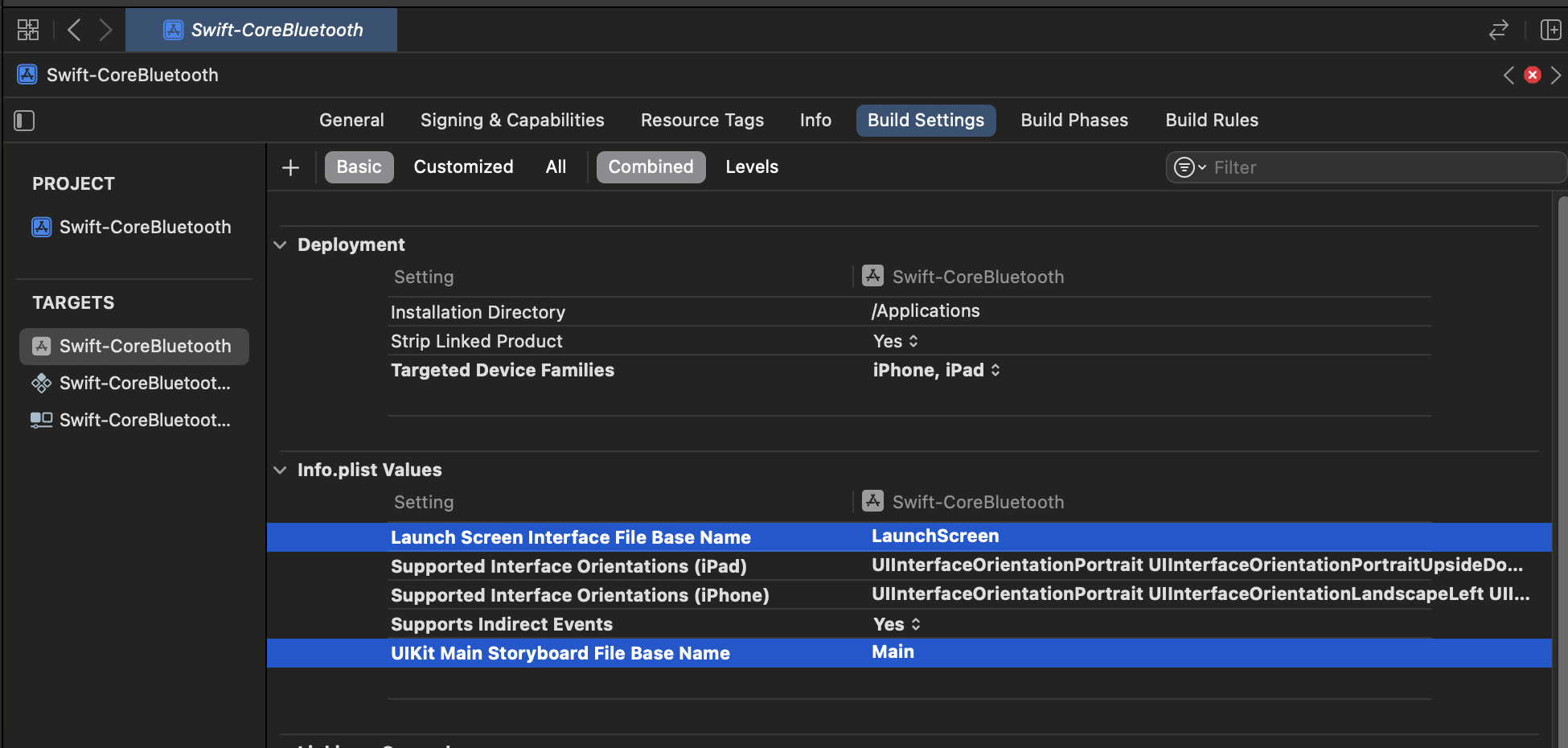Show Customized build settings
The height and width of the screenshot is (748, 1568).
463,166
